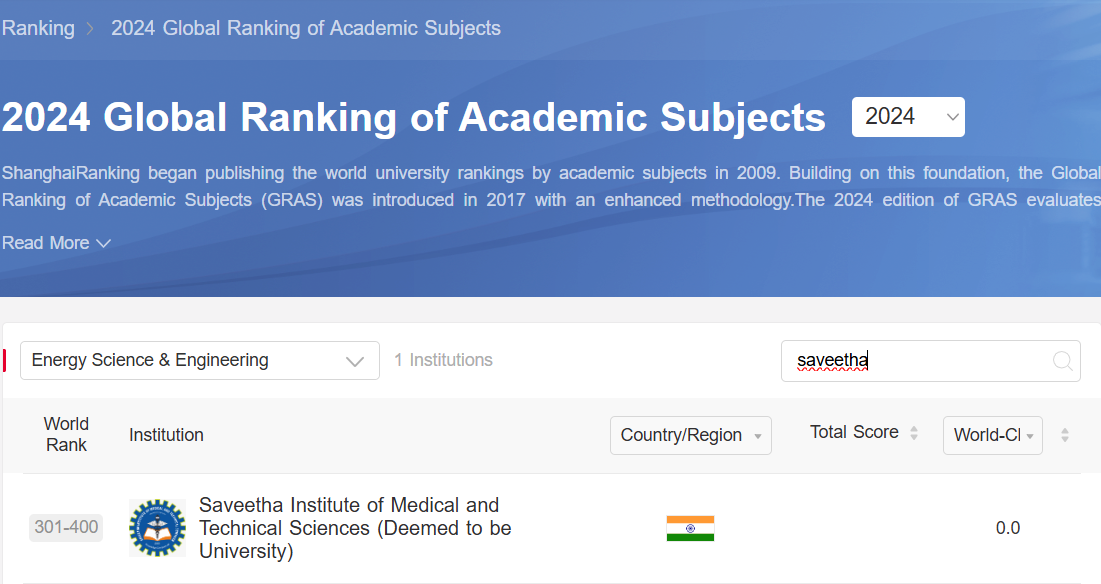Click the breadcrumb separator chevron
Viewport: 1101px width, 584px height.
[91, 28]
